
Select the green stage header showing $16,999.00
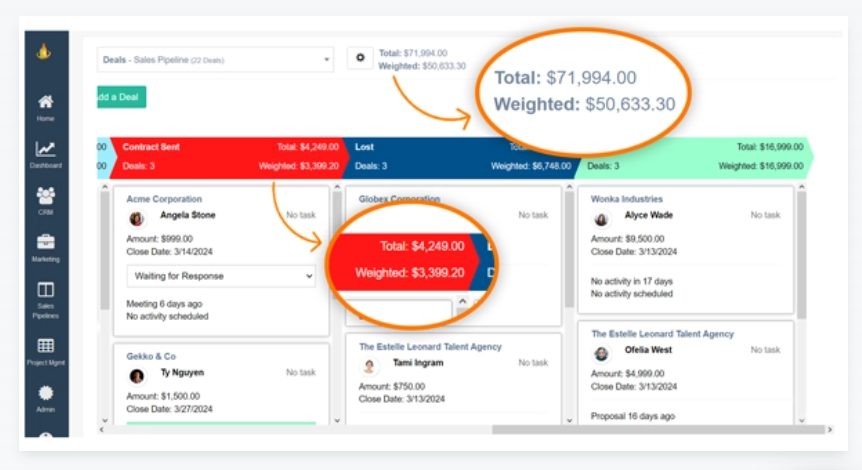pos(694,158)
